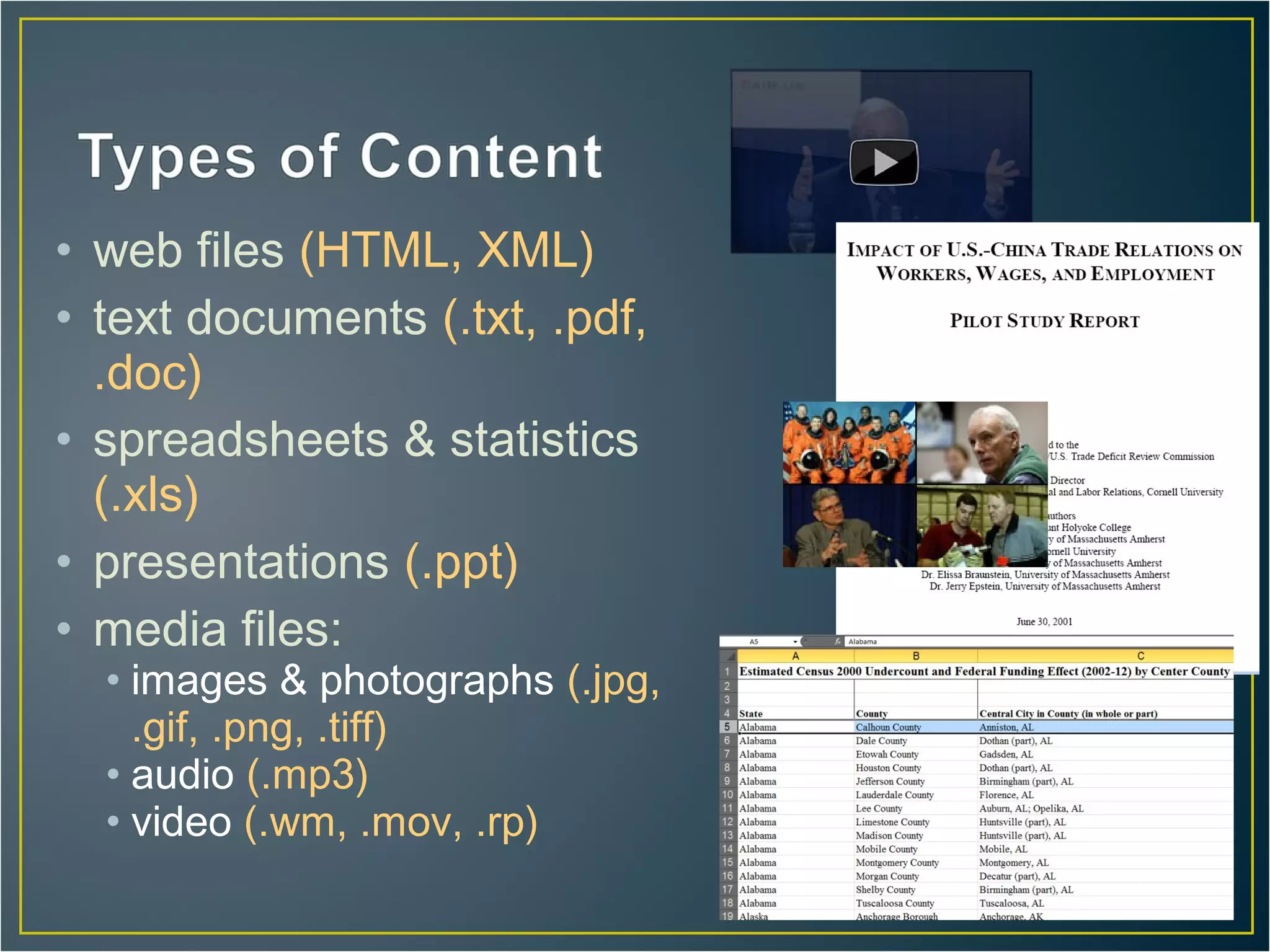Click the 'Montgomery County' cell

coord(916,863)
